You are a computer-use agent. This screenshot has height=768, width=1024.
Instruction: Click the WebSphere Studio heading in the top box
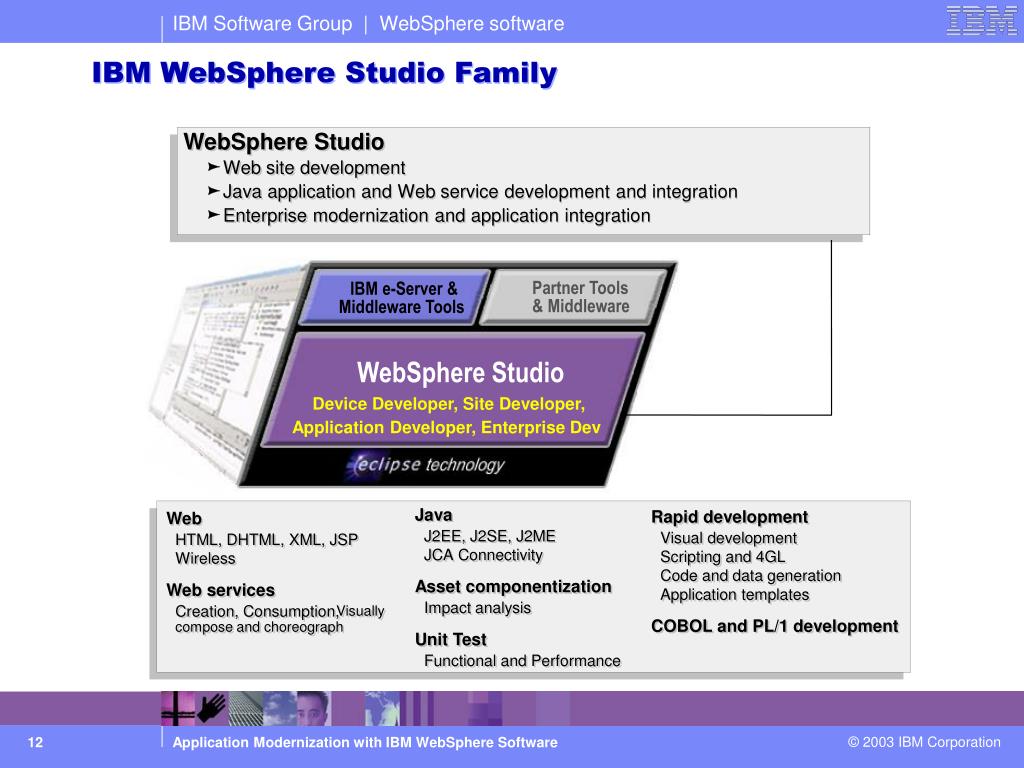(284, 142)
